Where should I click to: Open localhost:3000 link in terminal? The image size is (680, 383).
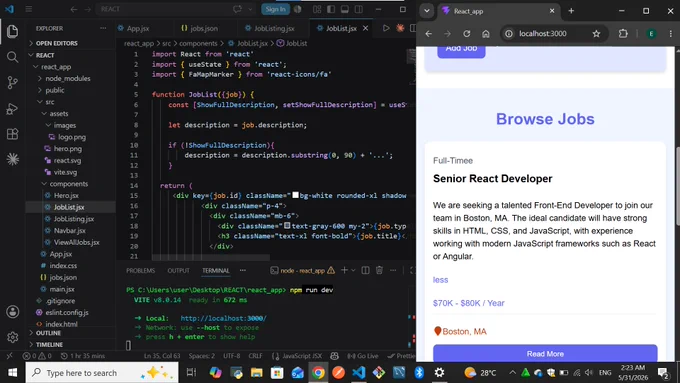[223, 318]
